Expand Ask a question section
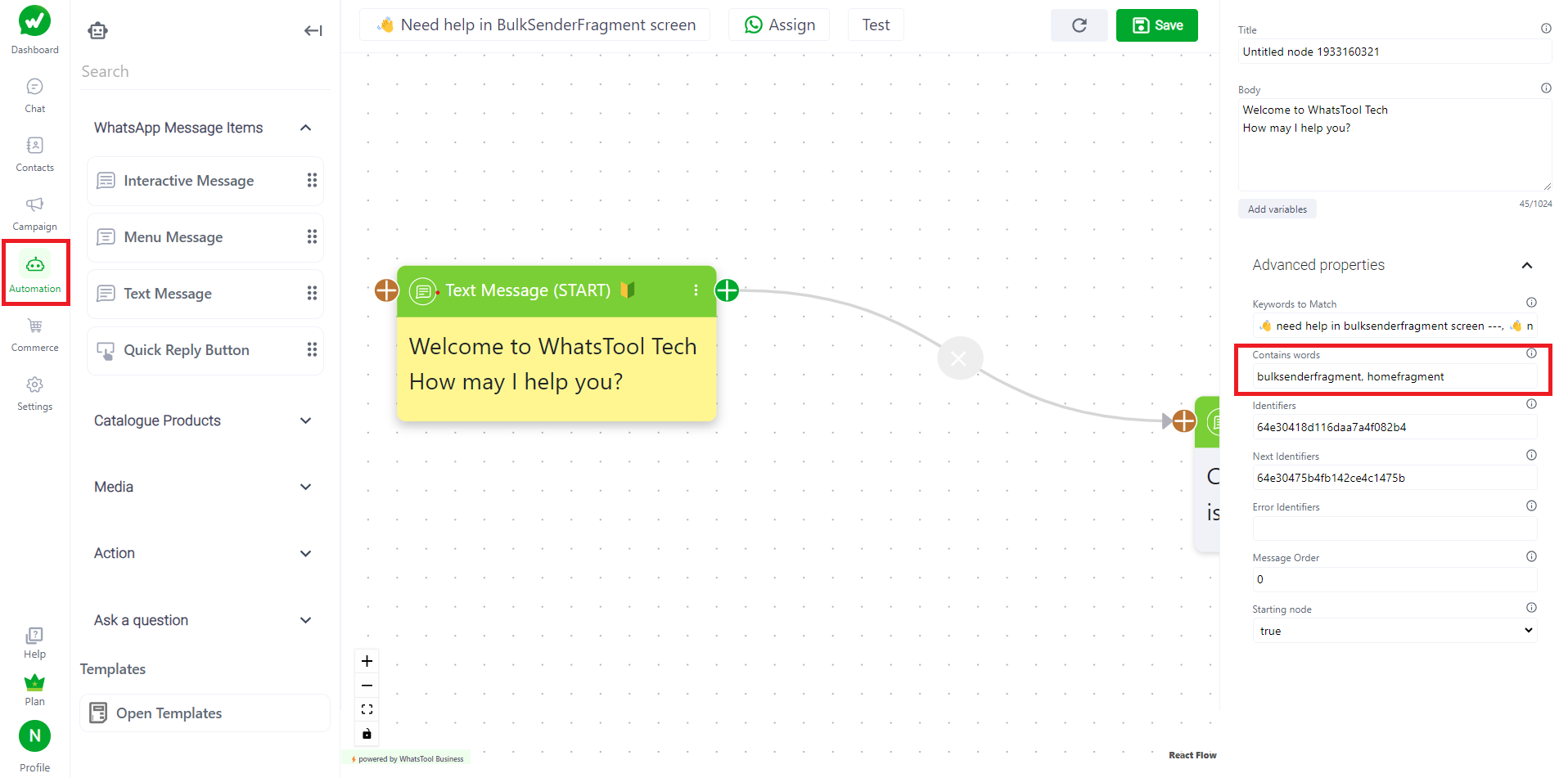The image size is (1568, 778). (x=305, y=620)
